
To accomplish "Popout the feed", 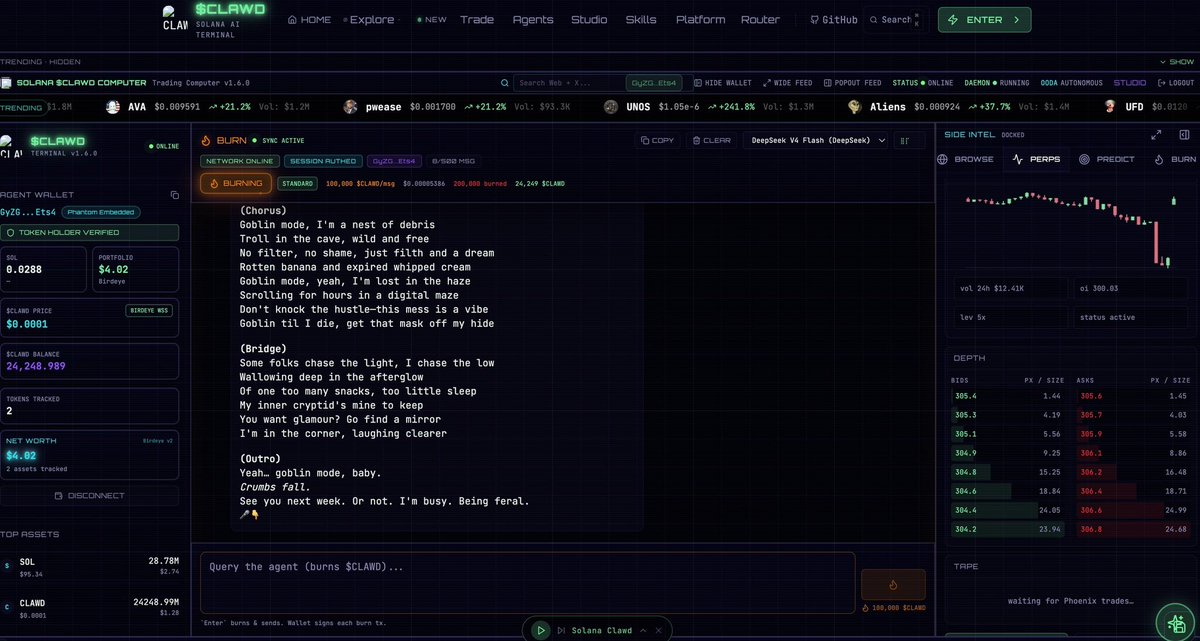I will (852, 83).
